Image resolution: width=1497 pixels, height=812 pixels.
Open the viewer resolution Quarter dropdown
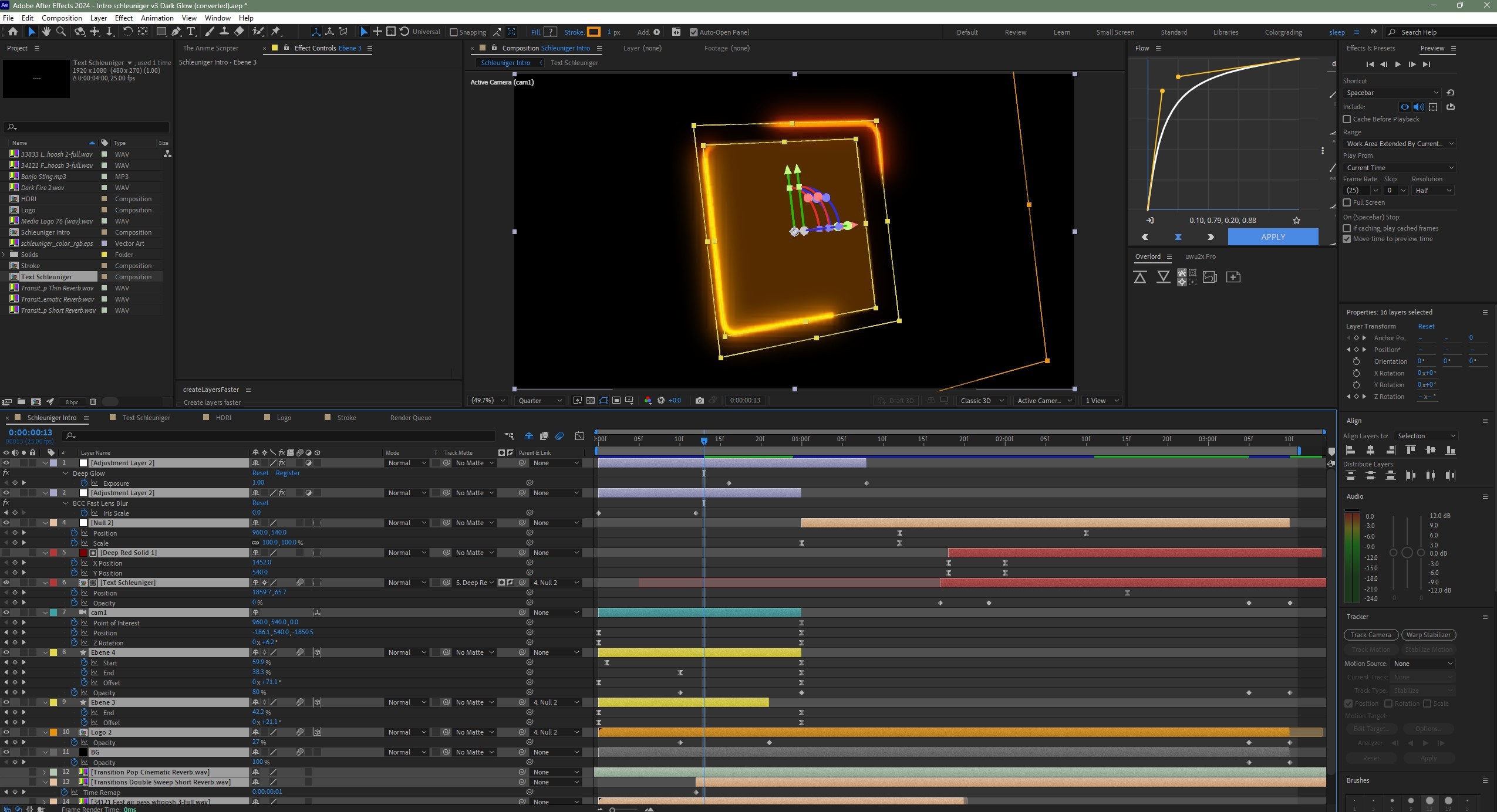pyautogui.click(x=540, y=401)
